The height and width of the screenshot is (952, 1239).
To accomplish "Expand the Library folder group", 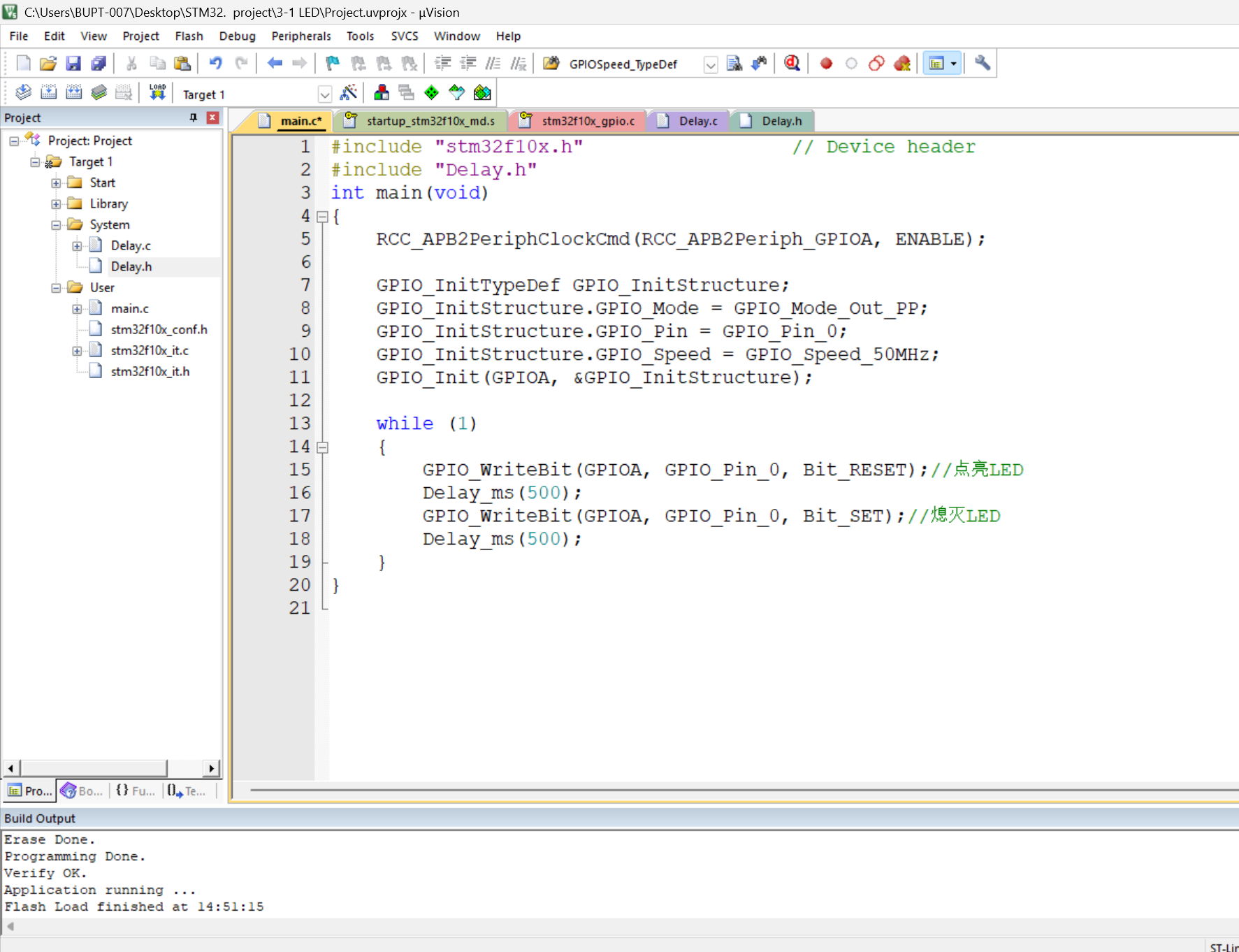I will pyautogui.click(x=56, y=204).
